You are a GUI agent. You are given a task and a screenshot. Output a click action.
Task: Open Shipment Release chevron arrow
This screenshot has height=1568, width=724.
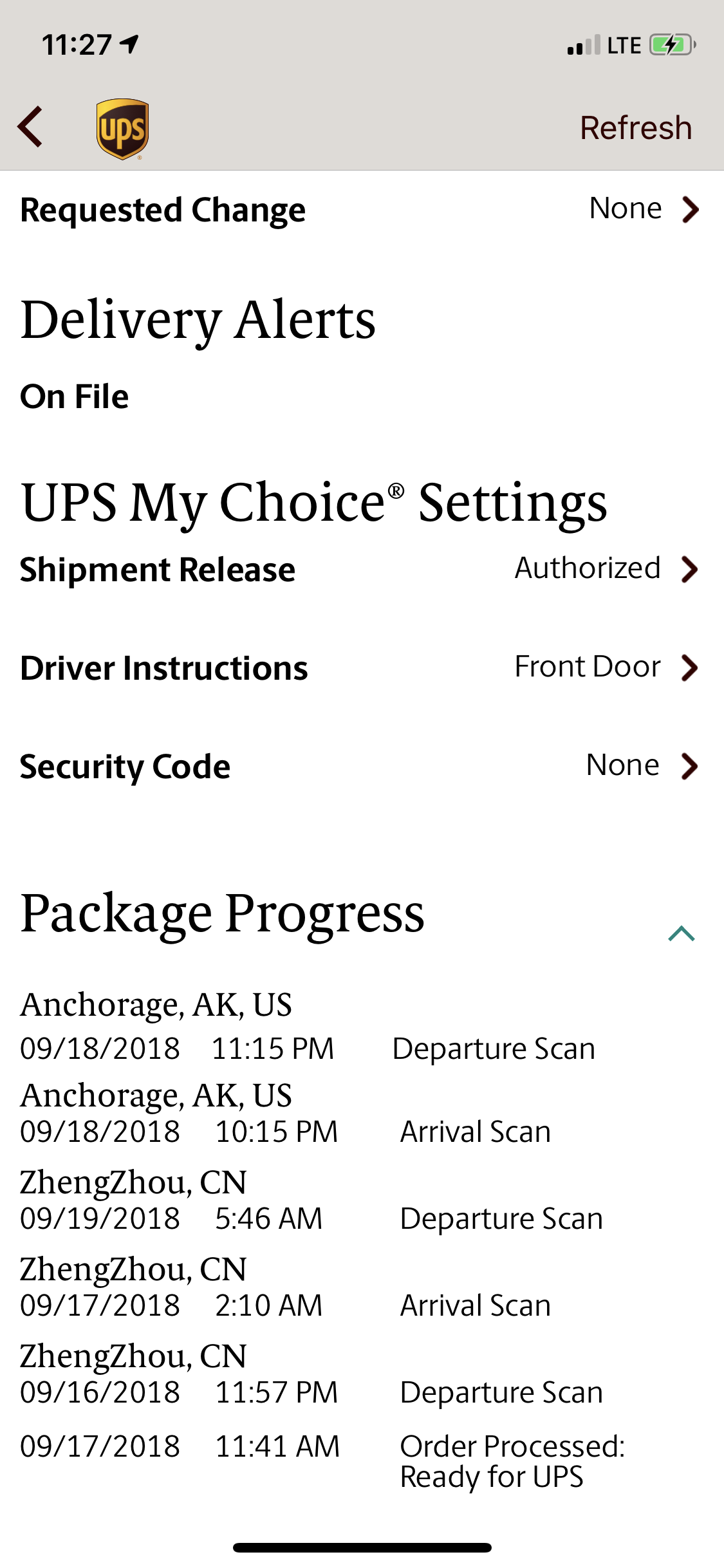[x=690, y=569]
